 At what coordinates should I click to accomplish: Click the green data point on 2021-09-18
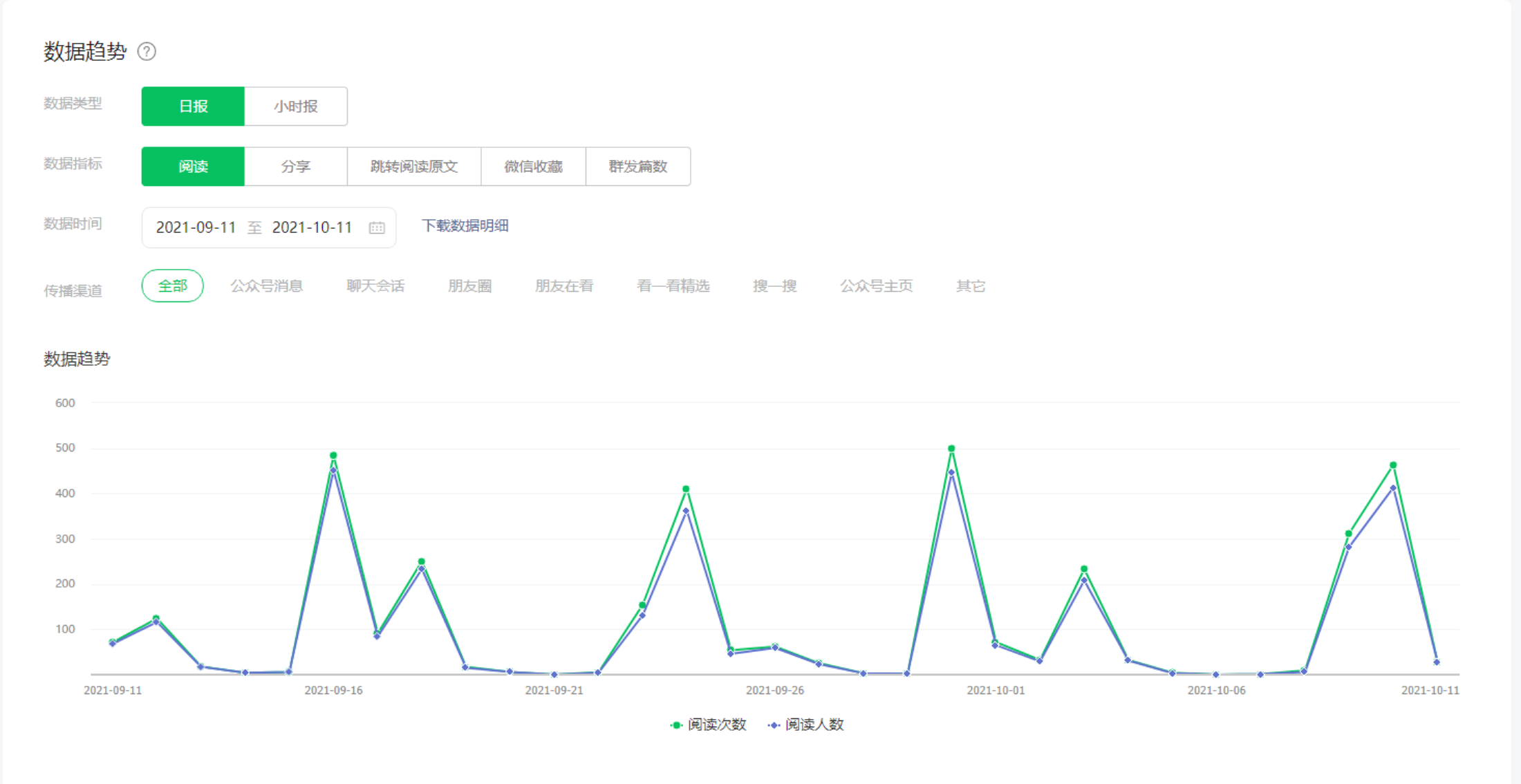[422, 562]
